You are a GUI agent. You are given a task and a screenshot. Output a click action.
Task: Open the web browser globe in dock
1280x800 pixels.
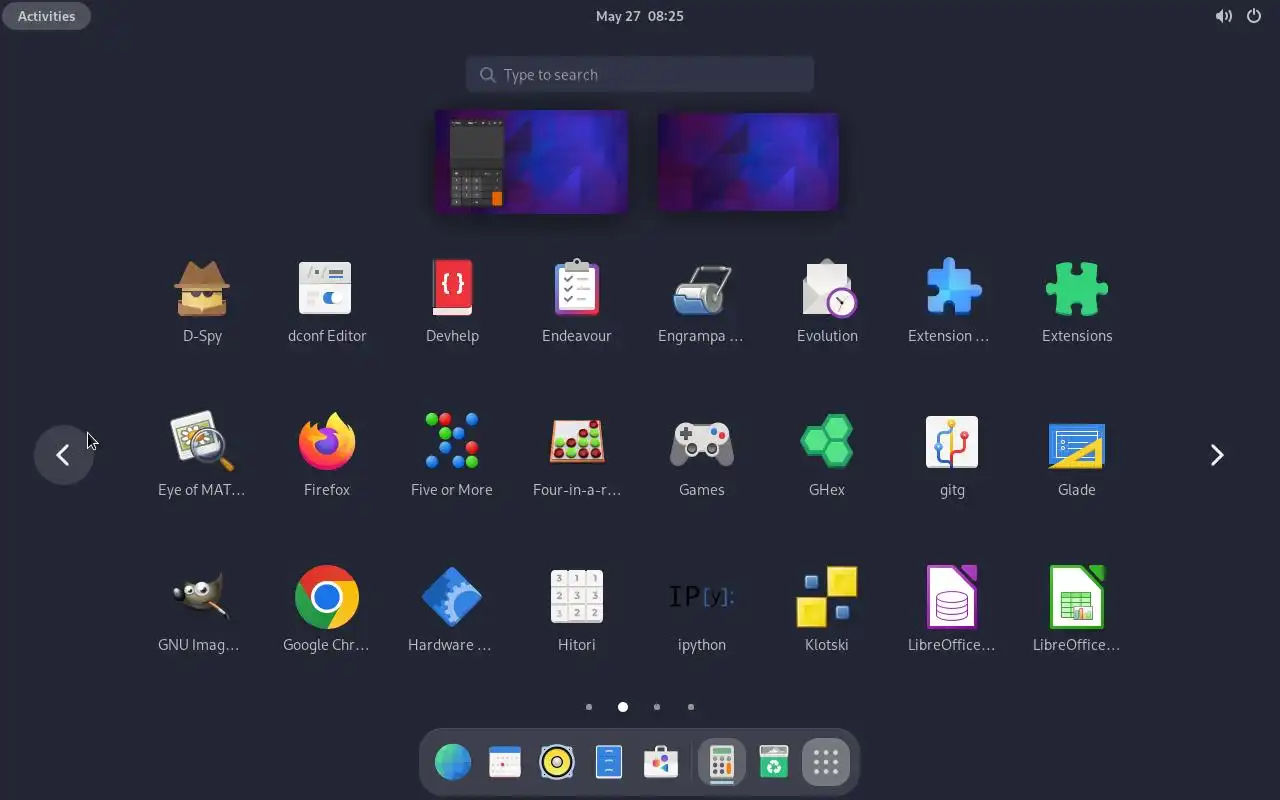coord(453,762)
